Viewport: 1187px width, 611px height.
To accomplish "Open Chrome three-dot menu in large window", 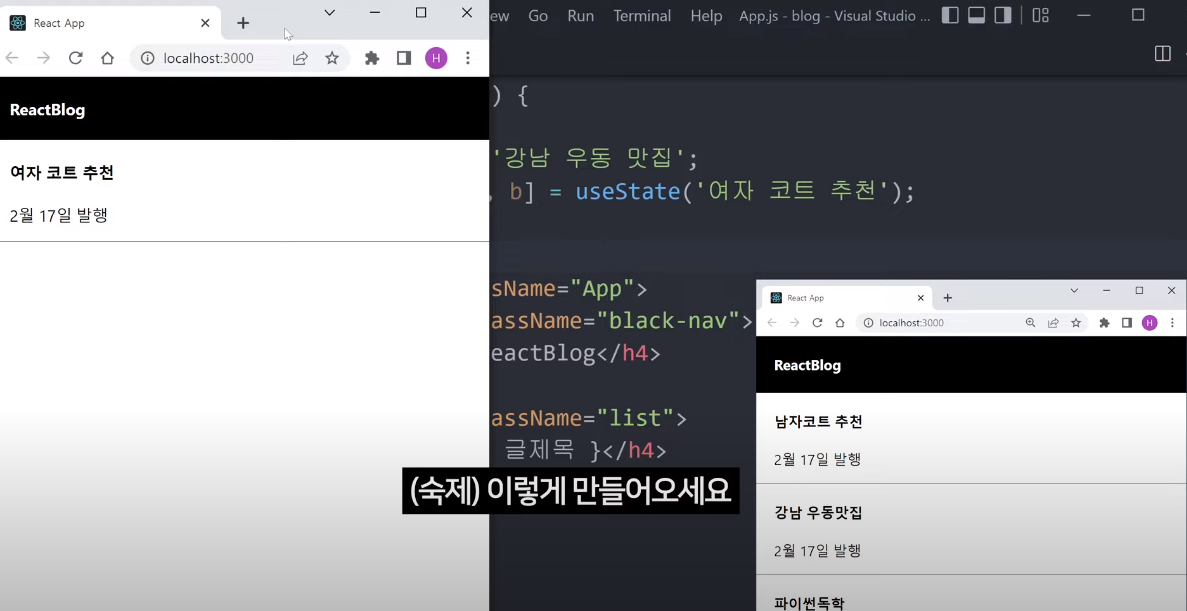I will point(467,58).
